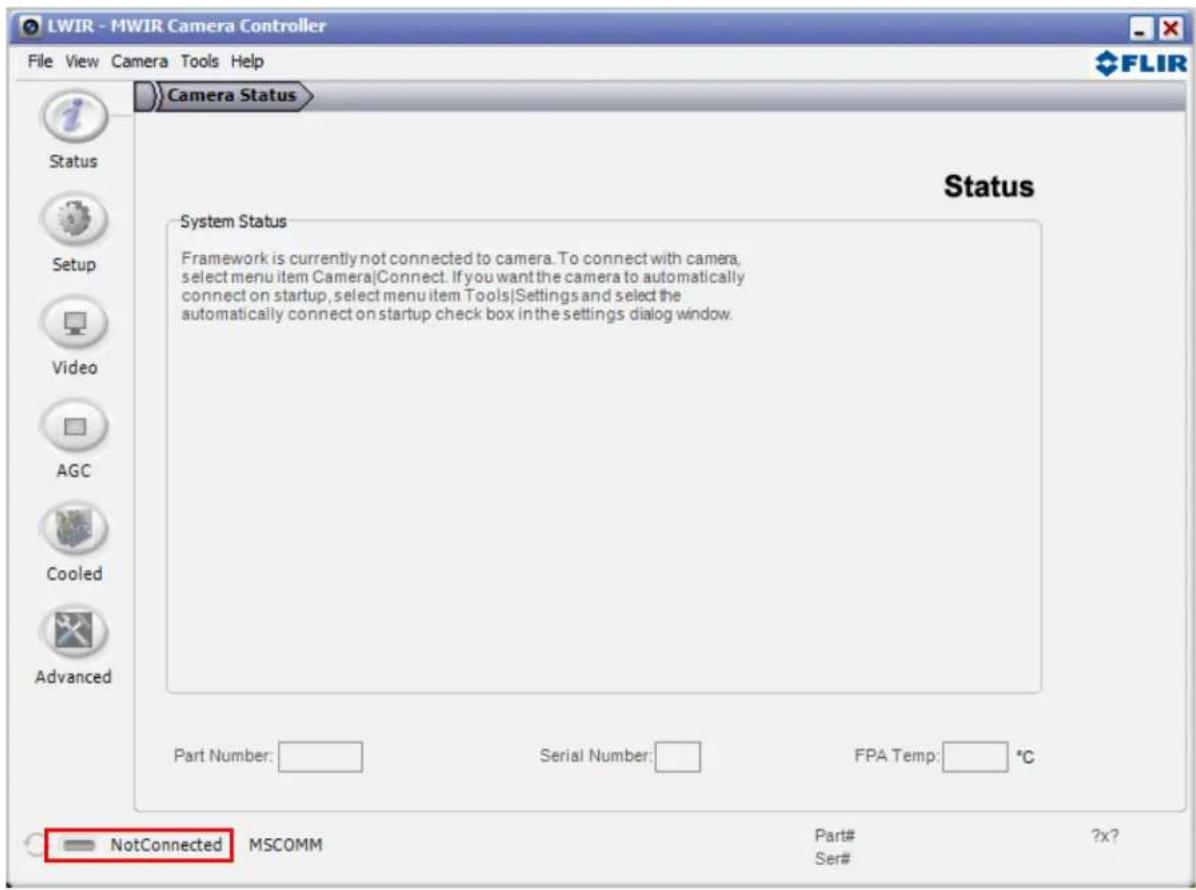The height and width of the screenshot is (890, 1196).
Task: Click the title bar app icon
Action: point(31,27)
